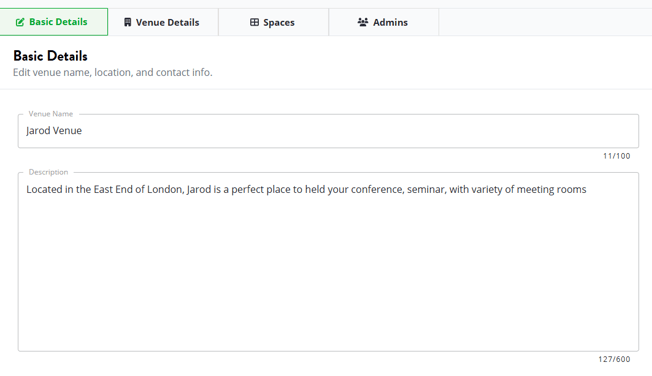Click the 127/600 description character counter
The image size is (652, 376).
[x=614, y=359]
